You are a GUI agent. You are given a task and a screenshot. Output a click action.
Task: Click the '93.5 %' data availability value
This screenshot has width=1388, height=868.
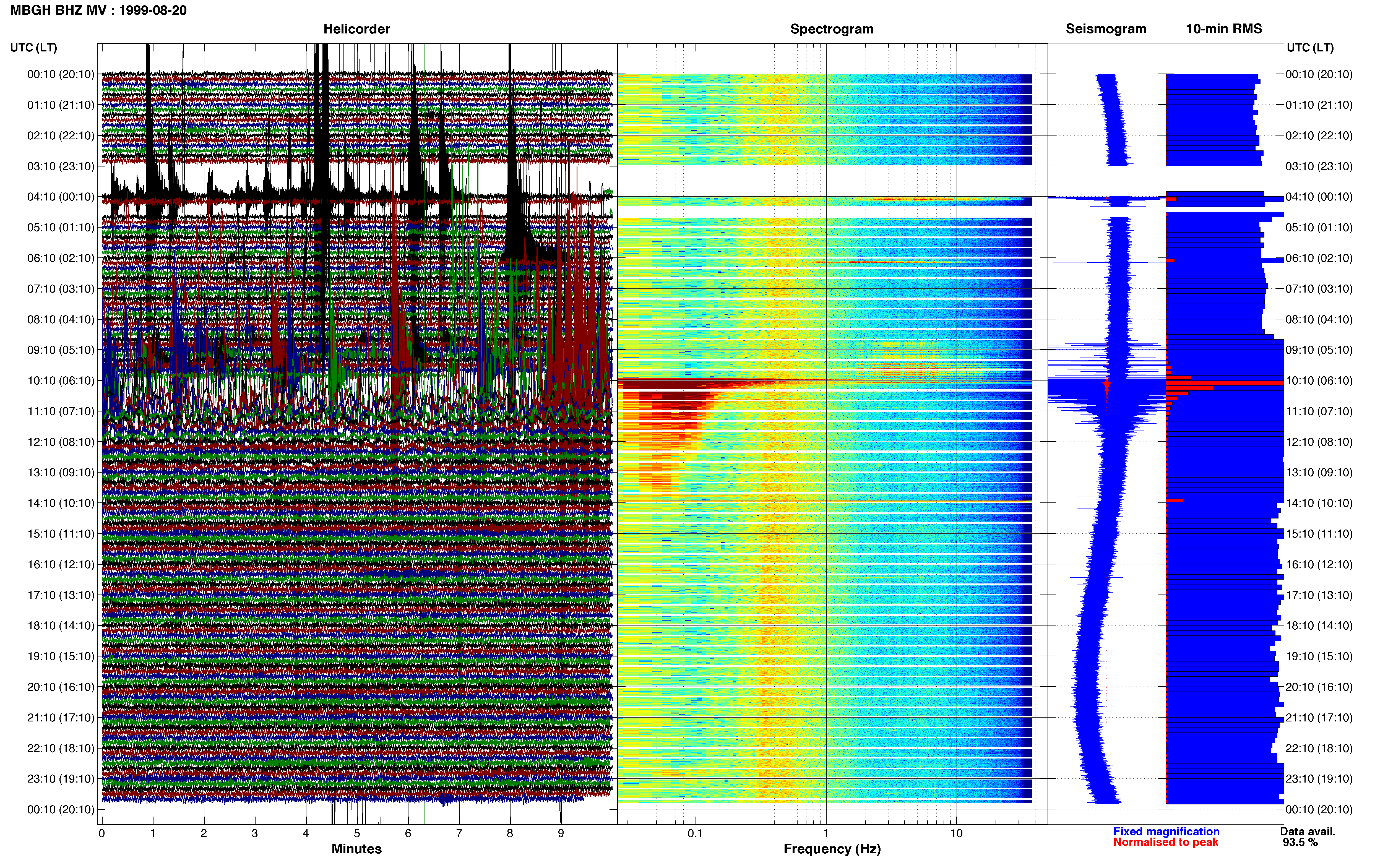[1300, 842]
